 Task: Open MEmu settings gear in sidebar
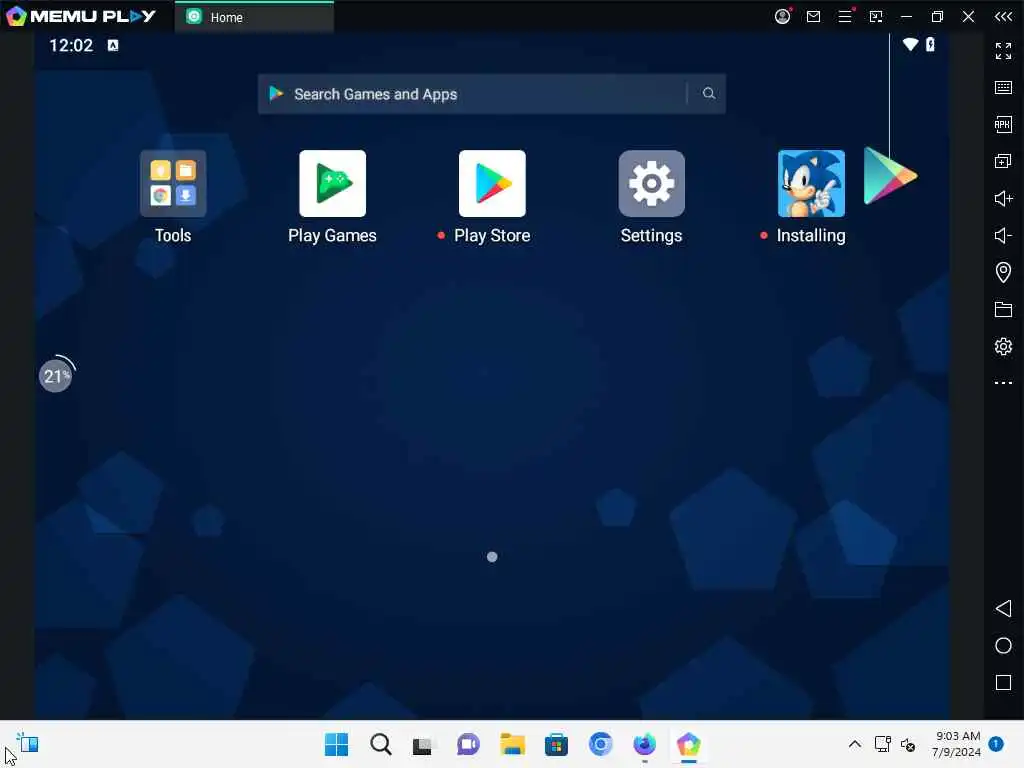(x=1003, y=346)
